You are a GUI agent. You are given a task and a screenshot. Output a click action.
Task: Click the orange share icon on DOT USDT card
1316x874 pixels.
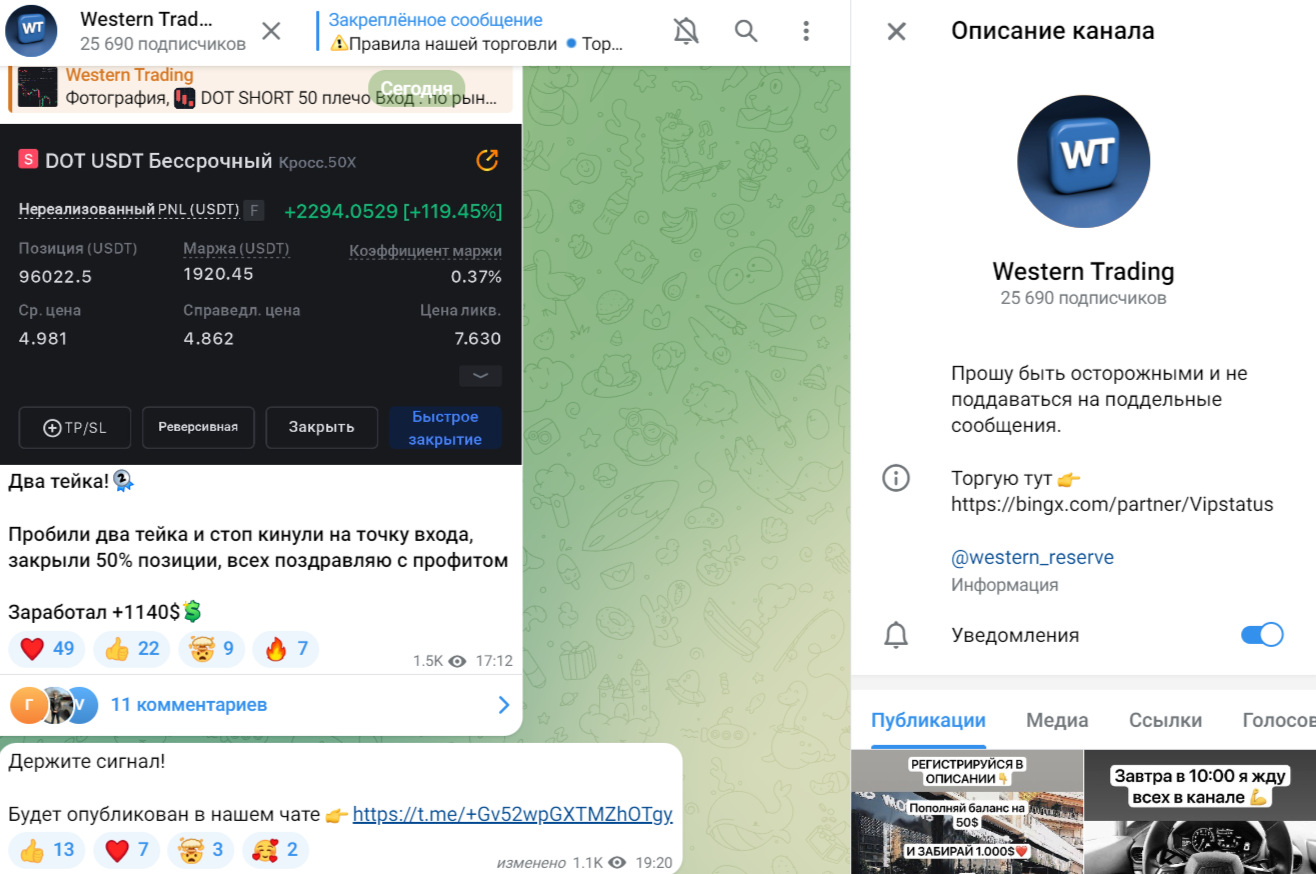click(x=487, y=160)
